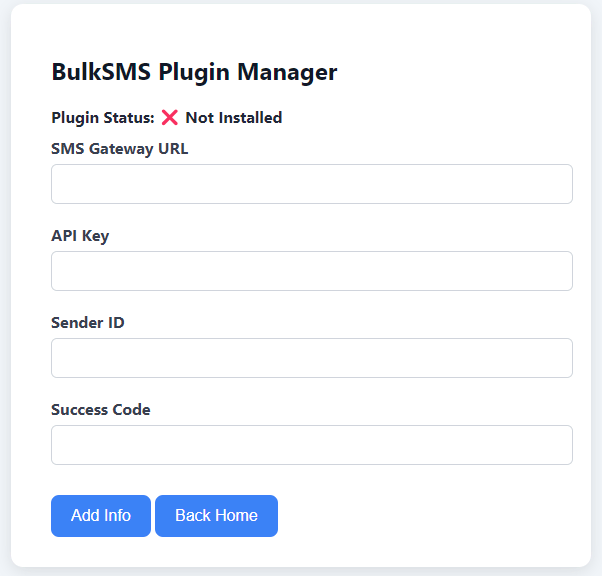Click the word BulkSMS in title

click(101, 71)
